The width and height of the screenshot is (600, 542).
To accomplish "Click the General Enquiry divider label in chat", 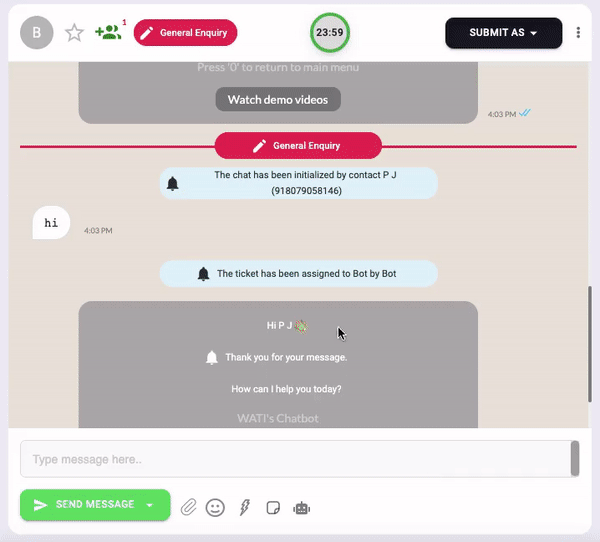I will coord(298,145).
